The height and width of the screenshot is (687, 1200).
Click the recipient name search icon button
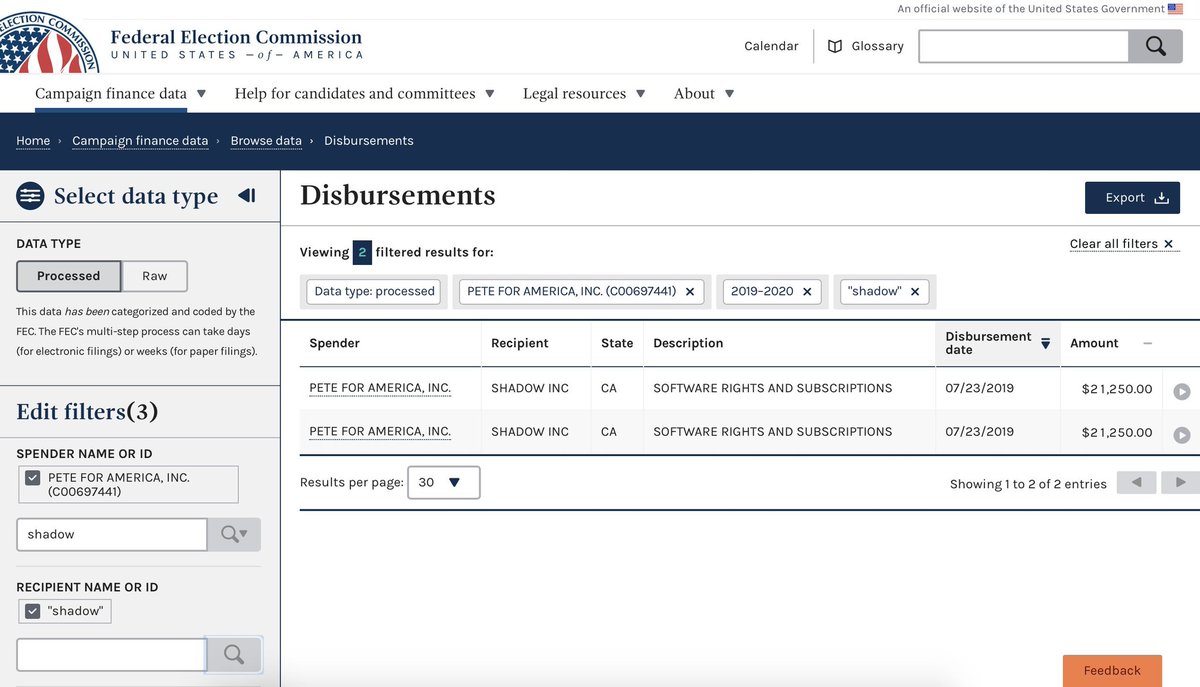(234, 654)
